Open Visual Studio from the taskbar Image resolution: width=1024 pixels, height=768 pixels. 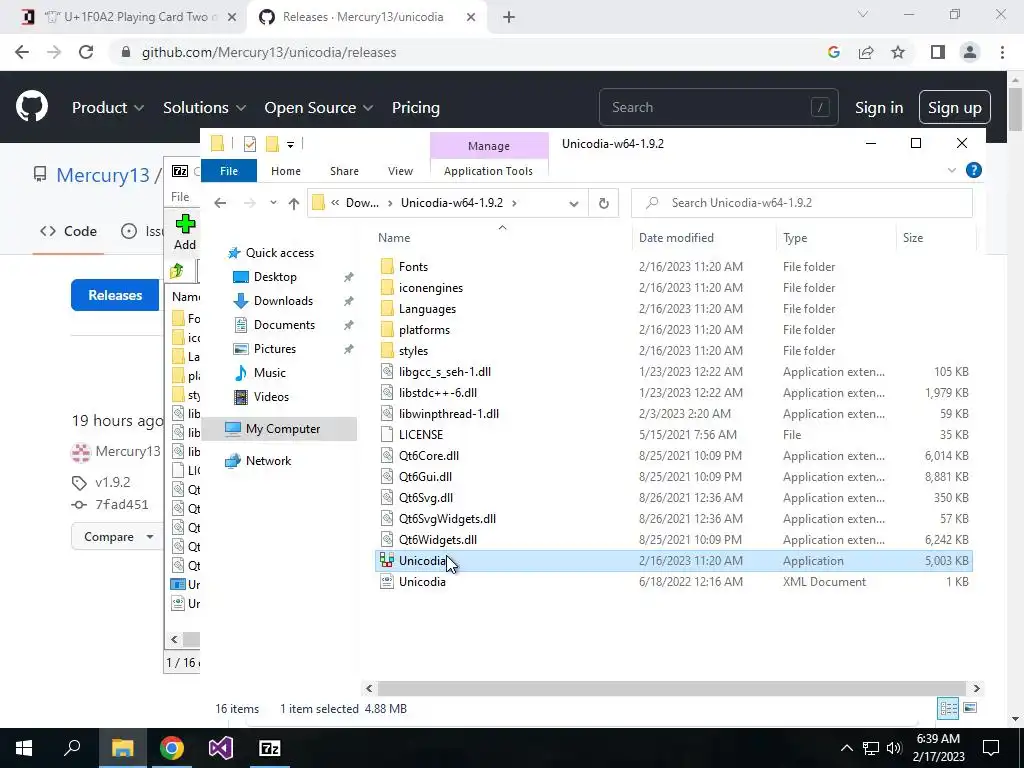pos(221,748)
